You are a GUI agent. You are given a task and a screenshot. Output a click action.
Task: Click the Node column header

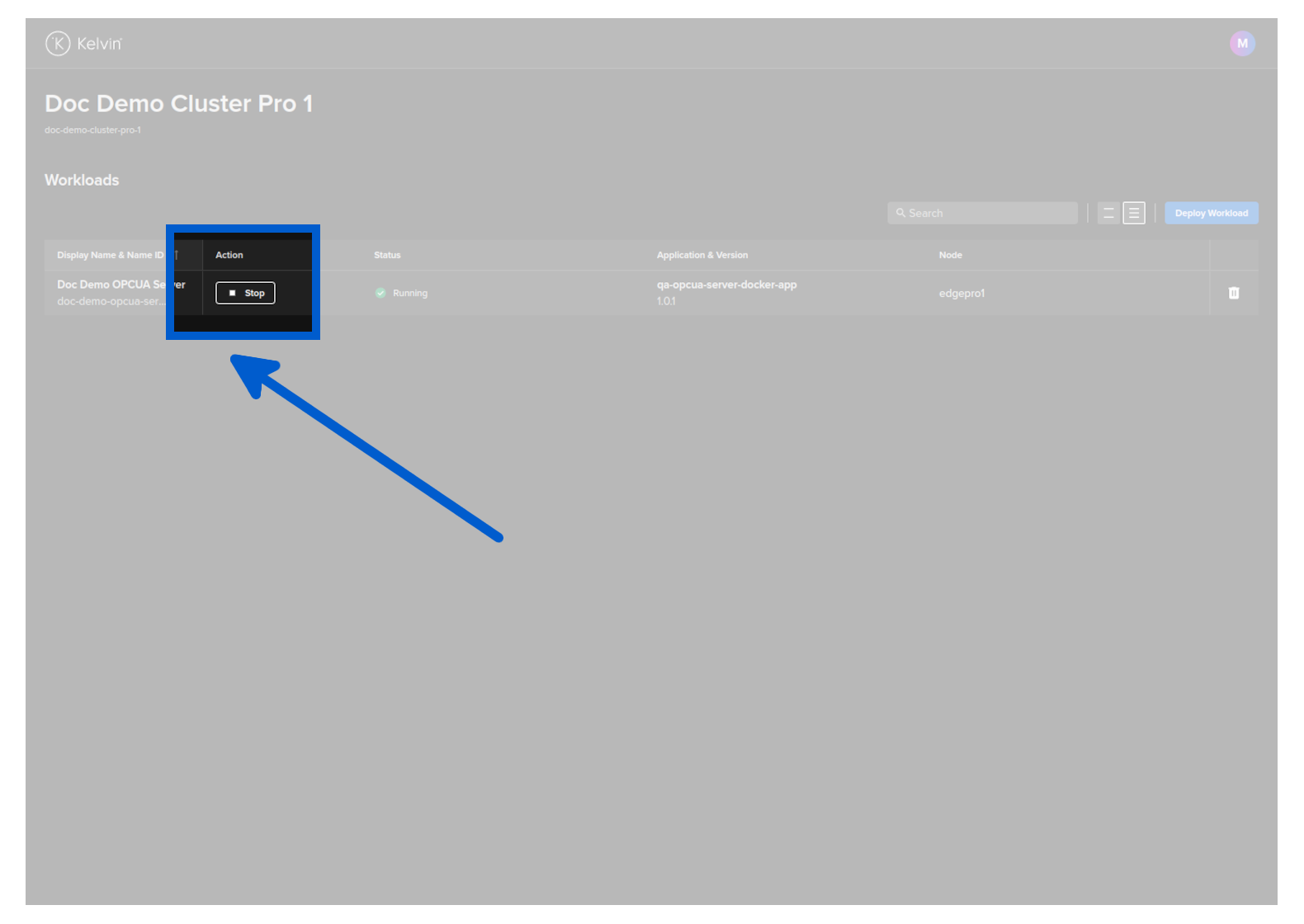point(950,255)
